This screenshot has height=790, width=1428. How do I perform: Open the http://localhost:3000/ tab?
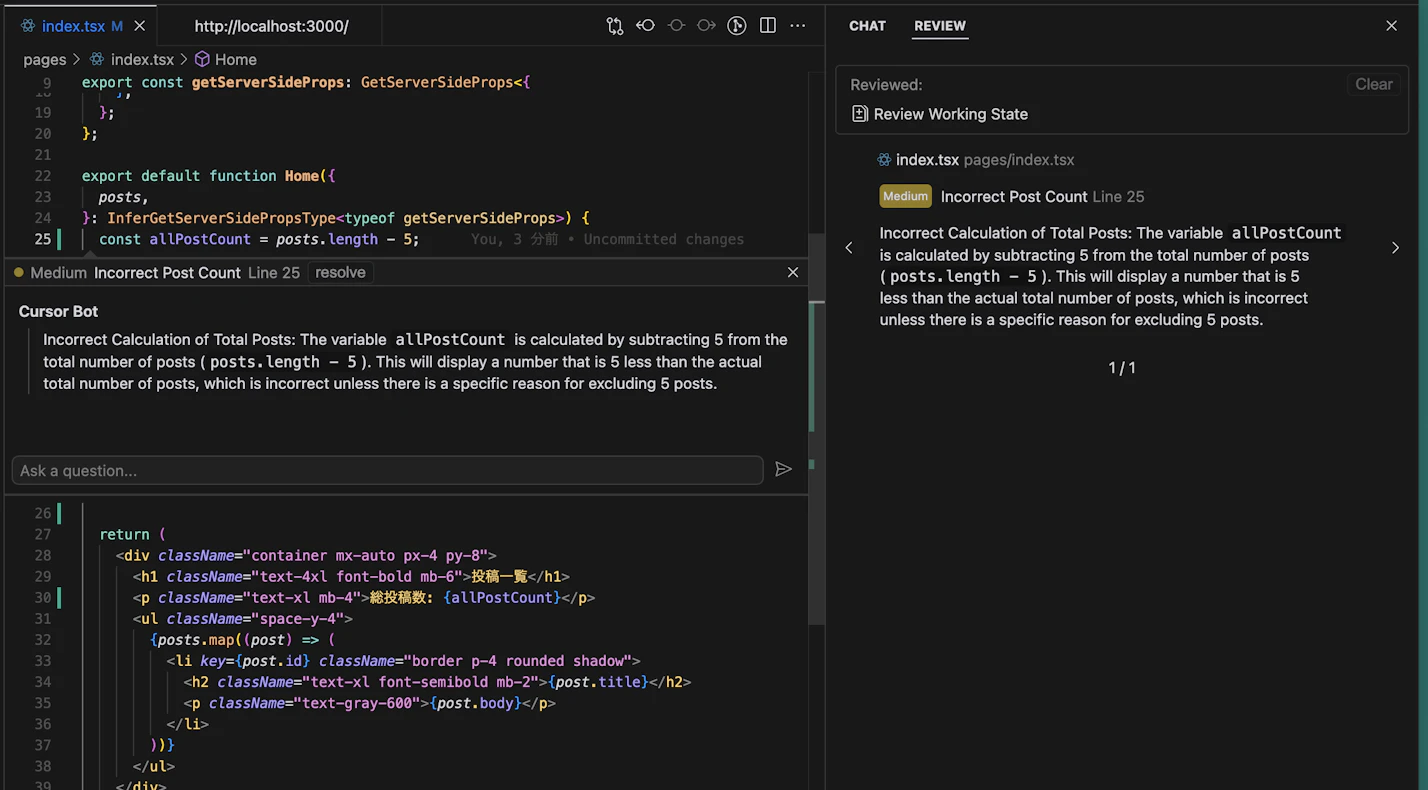click(x=271, y=26)
